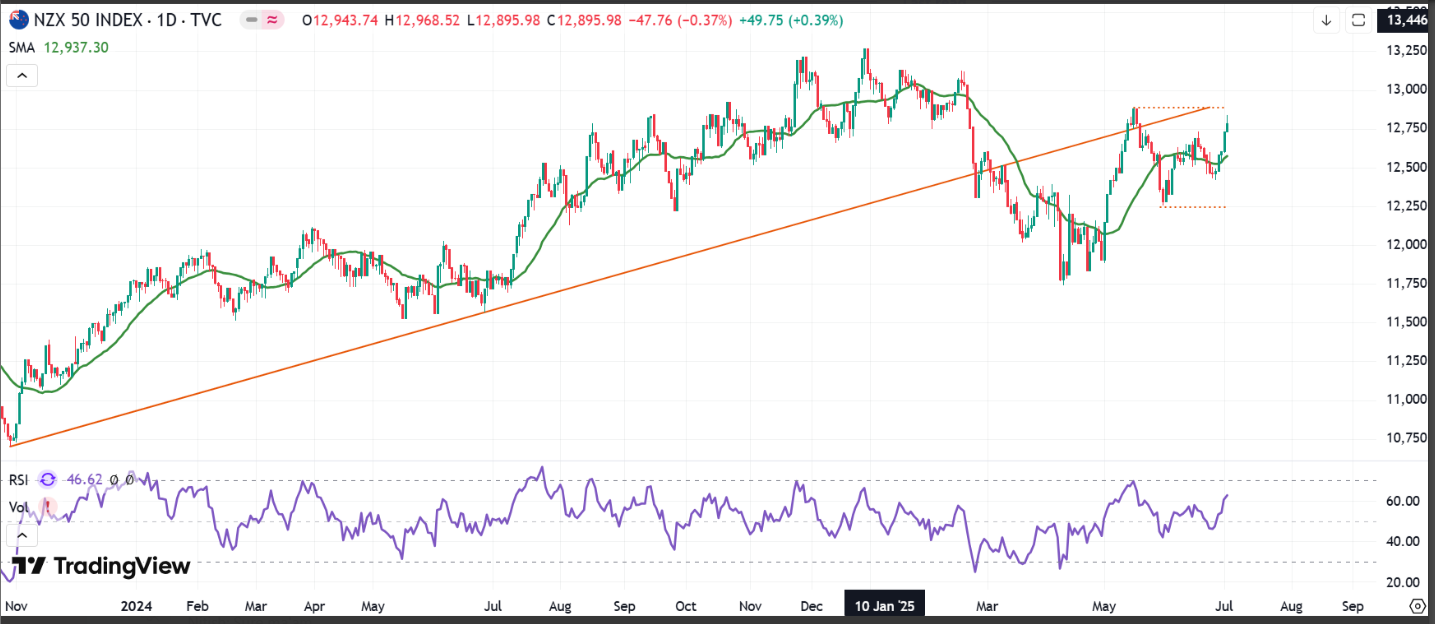This screenshot has width=1435, height=624.
Task: Click the New Zealand flag symbol icon
Action: (19, 20)
